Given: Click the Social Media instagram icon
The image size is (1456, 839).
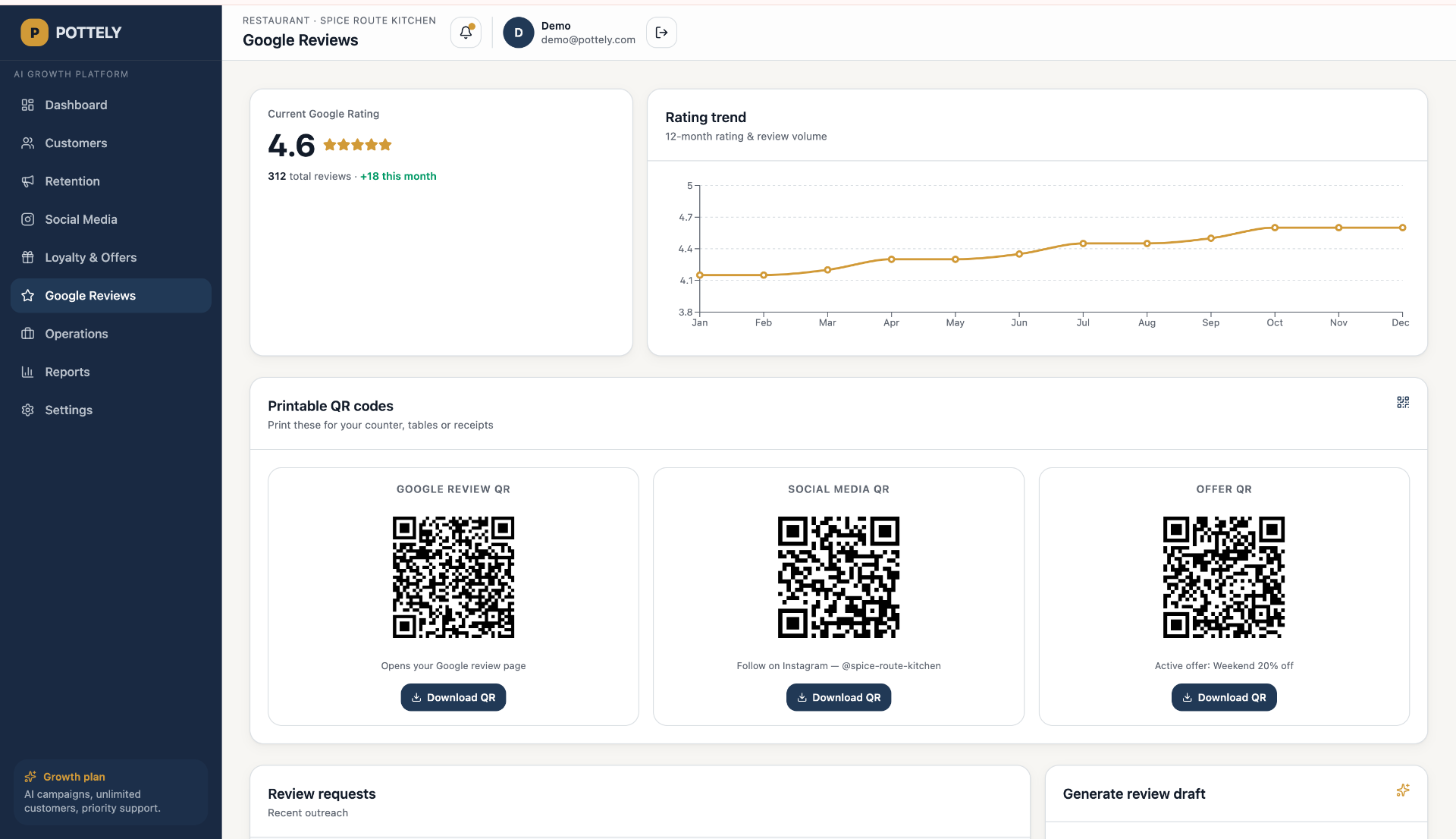Looking at the screenshot, I should tap(28, 219).
